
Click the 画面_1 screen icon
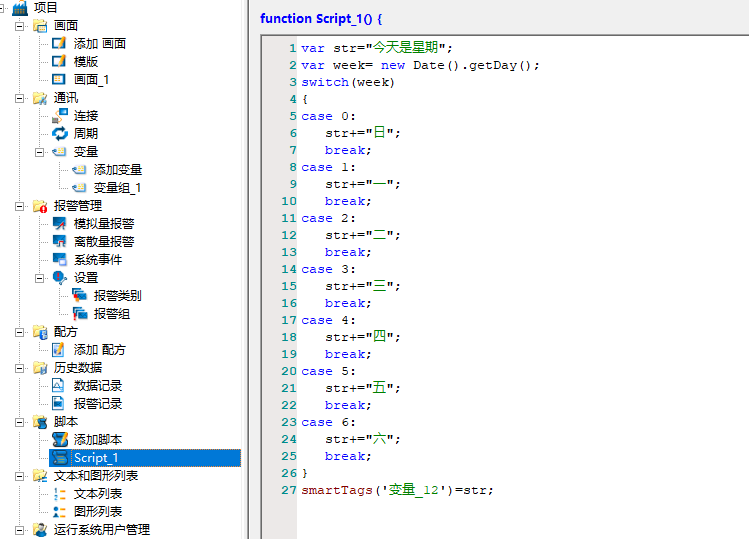(59, 79)
